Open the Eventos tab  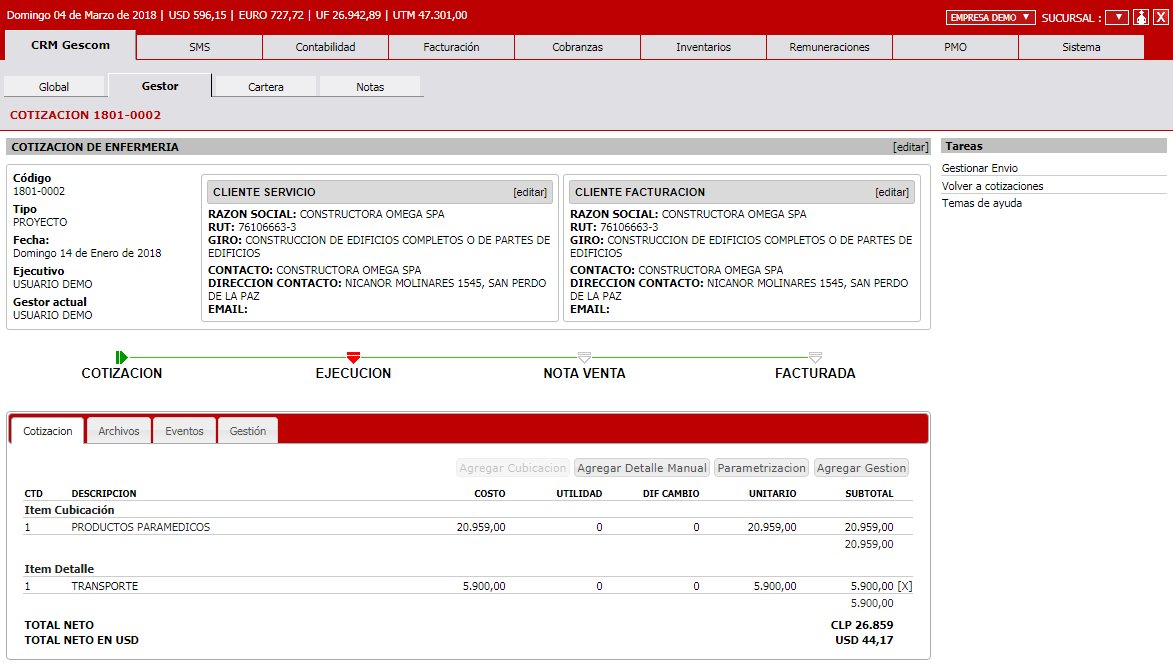pos(184,431)
